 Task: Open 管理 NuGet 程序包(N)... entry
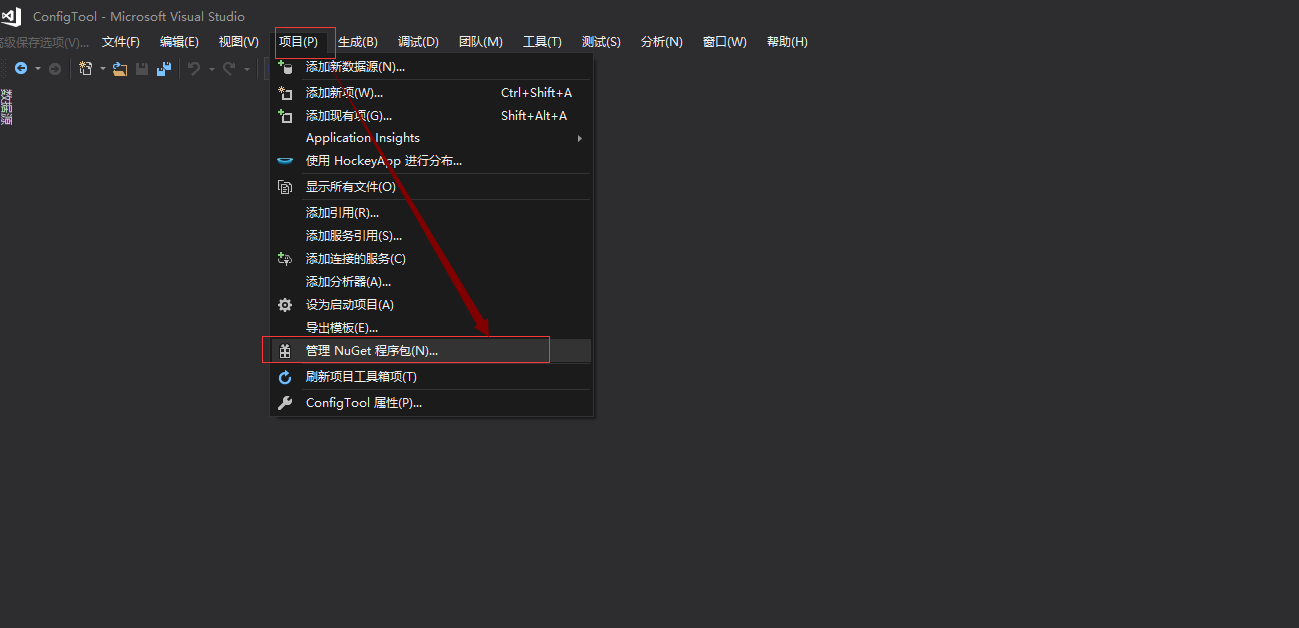tap(432, 351)
